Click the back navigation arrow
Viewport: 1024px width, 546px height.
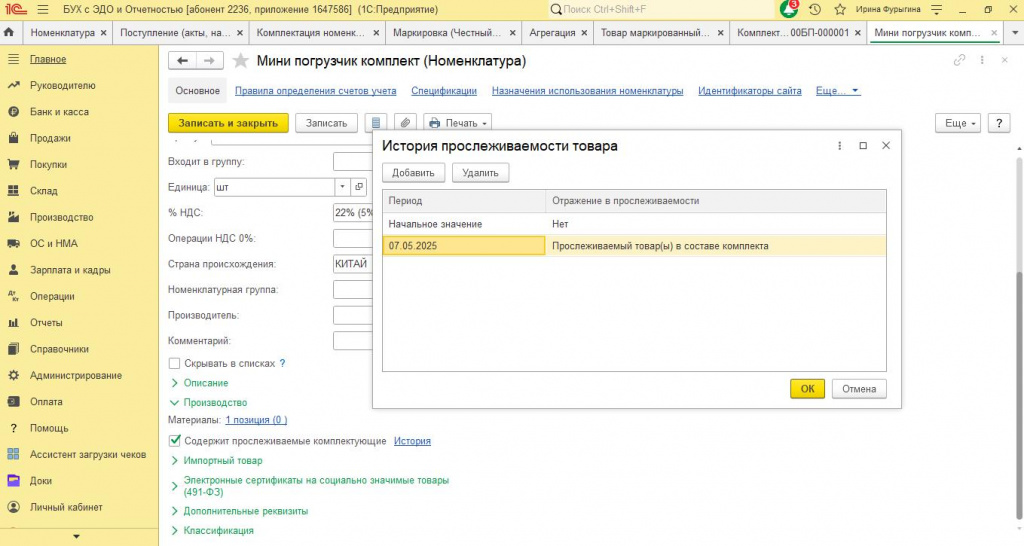[182, 61]
